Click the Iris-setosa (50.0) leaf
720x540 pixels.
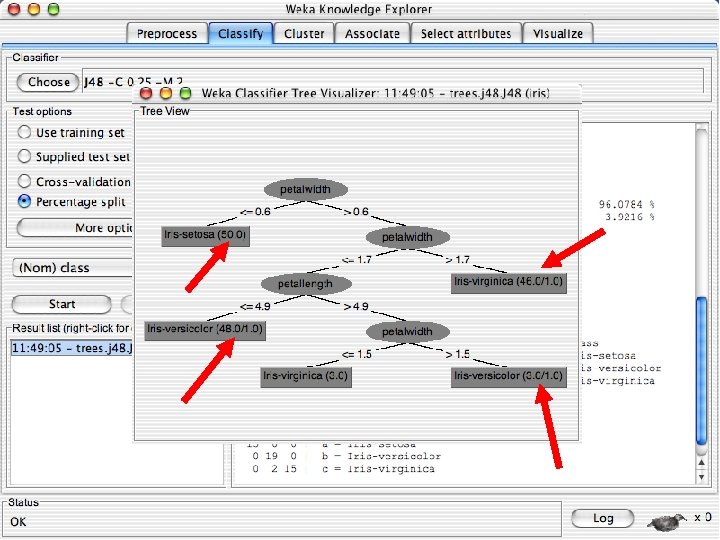tap(205, 236)
